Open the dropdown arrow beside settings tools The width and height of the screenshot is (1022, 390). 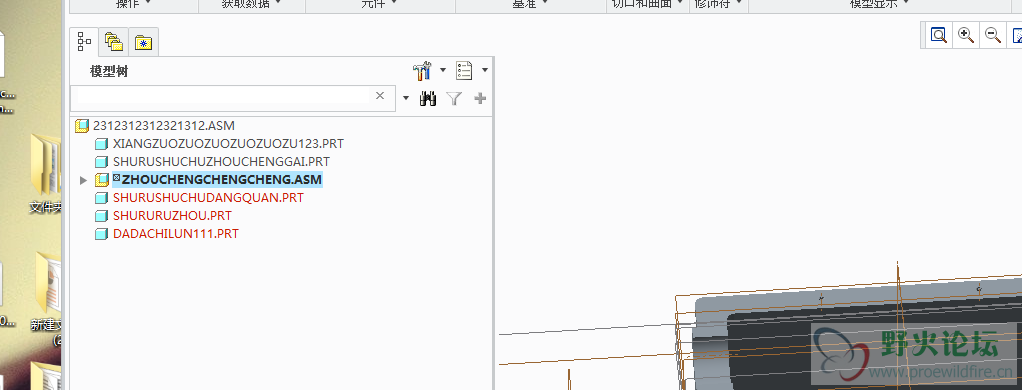(x=443, y=70)
